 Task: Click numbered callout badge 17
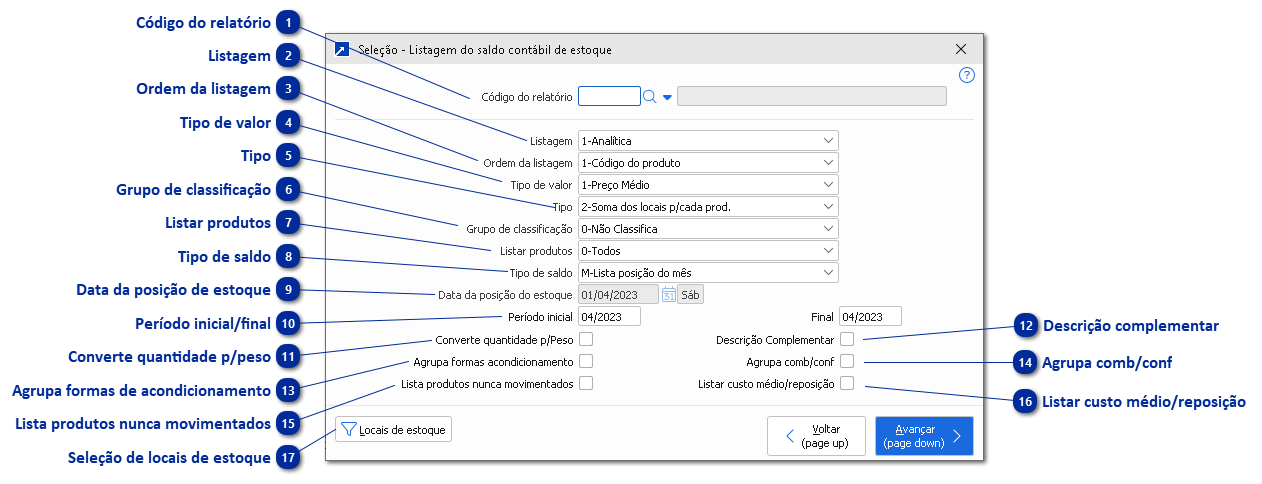pyautogui.click(x=288, y=457)
